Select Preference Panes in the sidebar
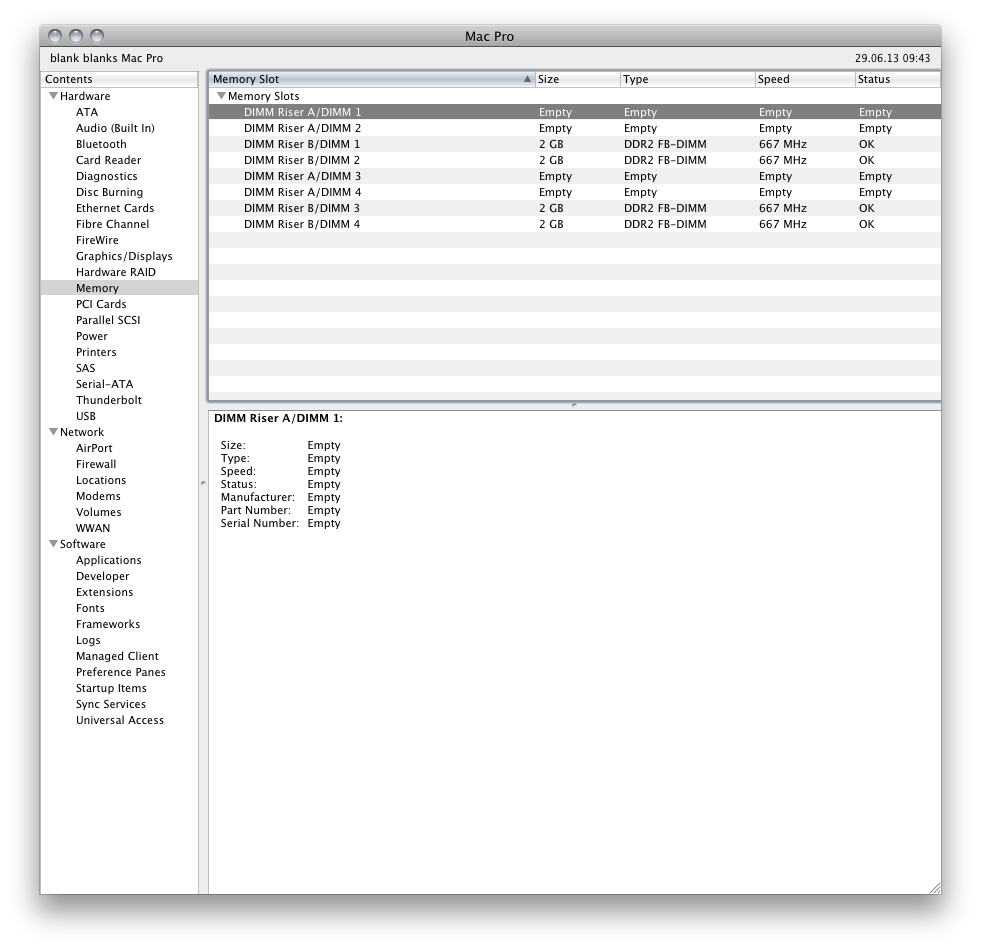The width and height of the screenshot is (981, 949). click(x=121, y=672)
